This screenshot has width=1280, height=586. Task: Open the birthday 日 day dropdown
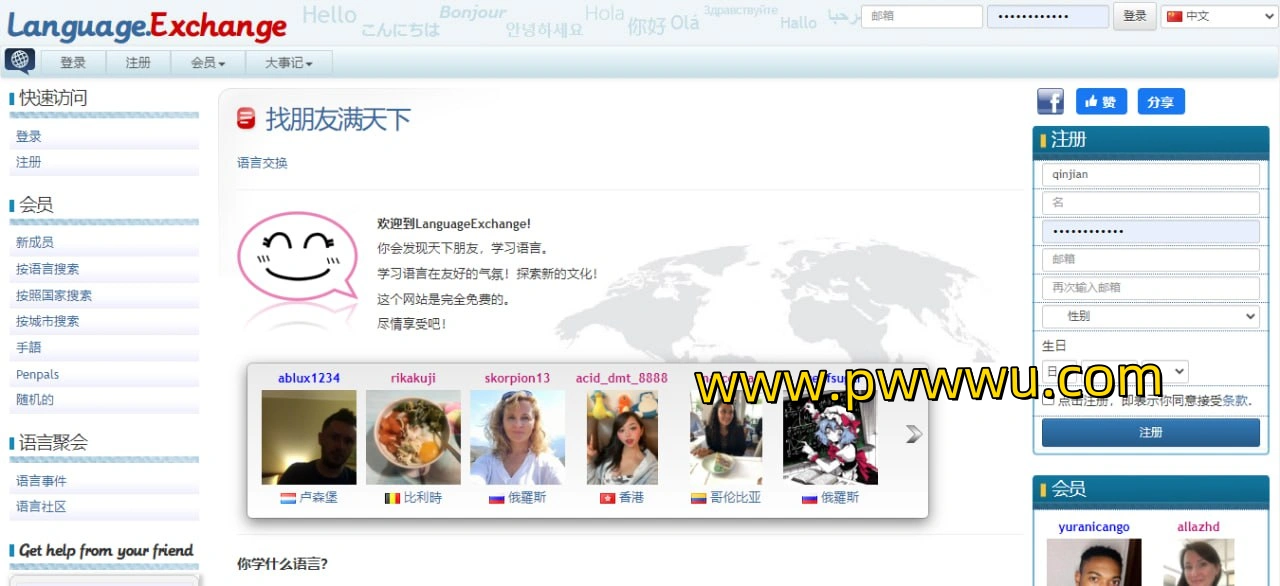1059,371
